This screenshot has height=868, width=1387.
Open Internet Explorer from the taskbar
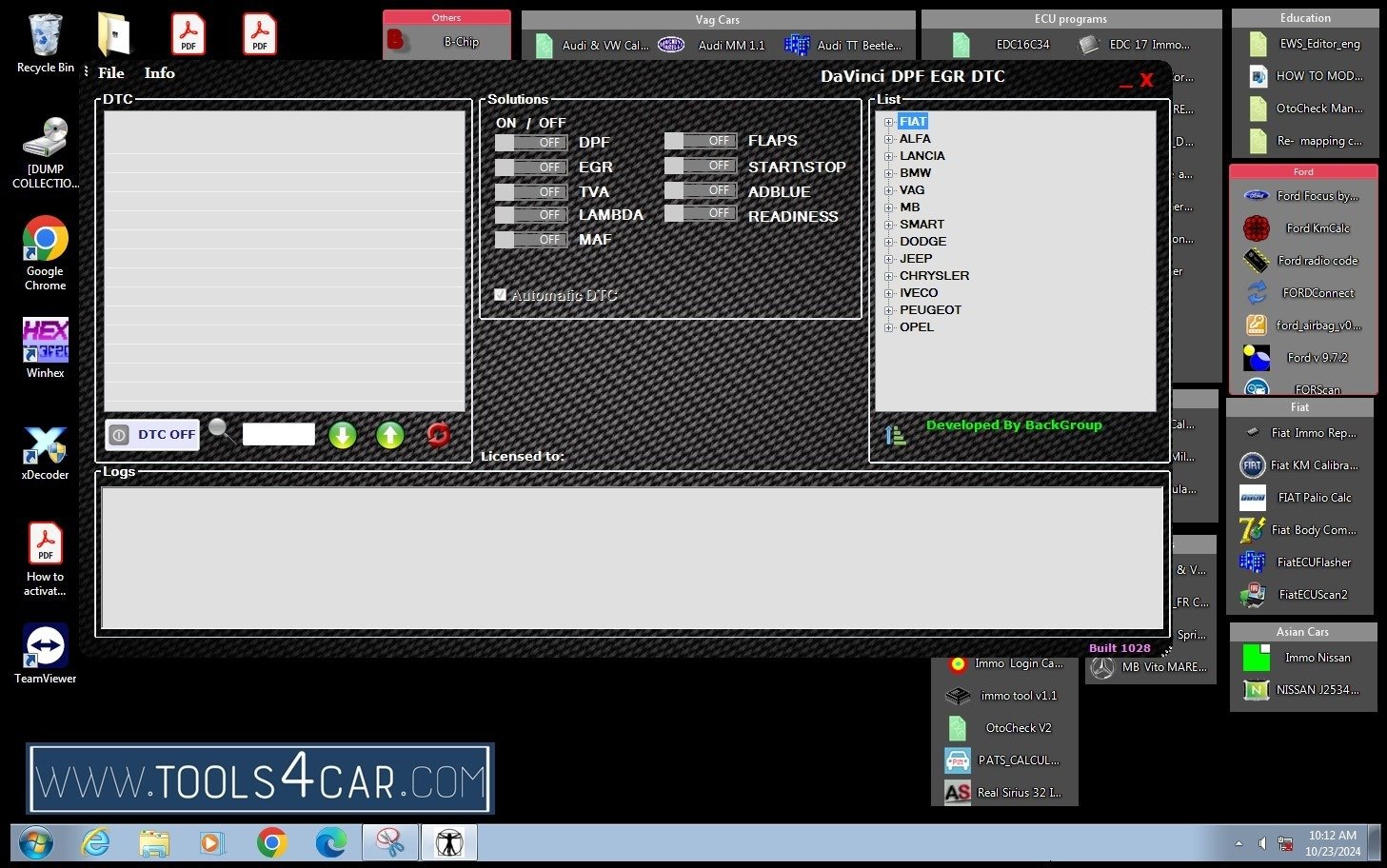point(95,843)
